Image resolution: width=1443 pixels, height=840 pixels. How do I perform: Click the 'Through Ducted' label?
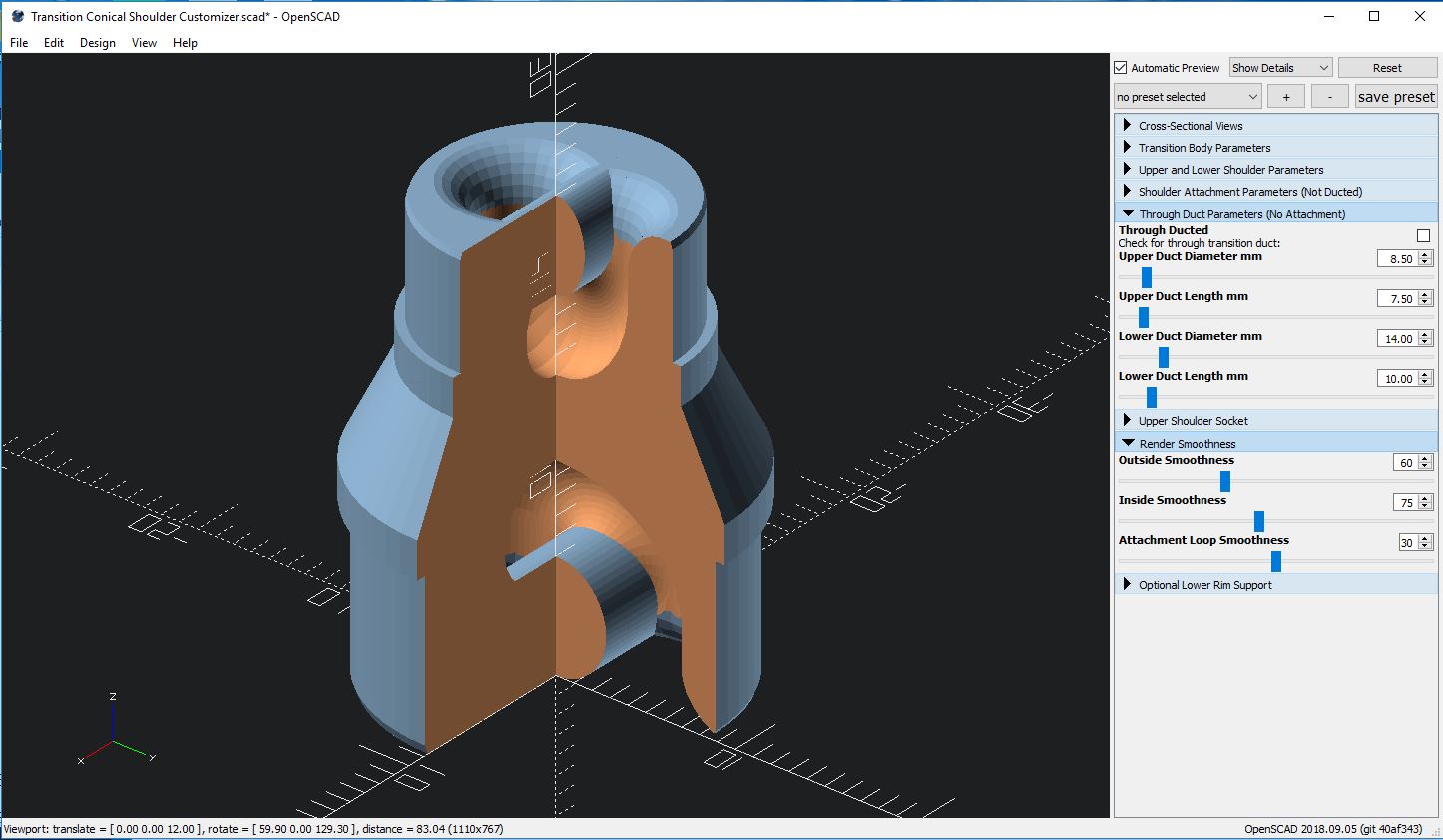(x=1163, y=230)
